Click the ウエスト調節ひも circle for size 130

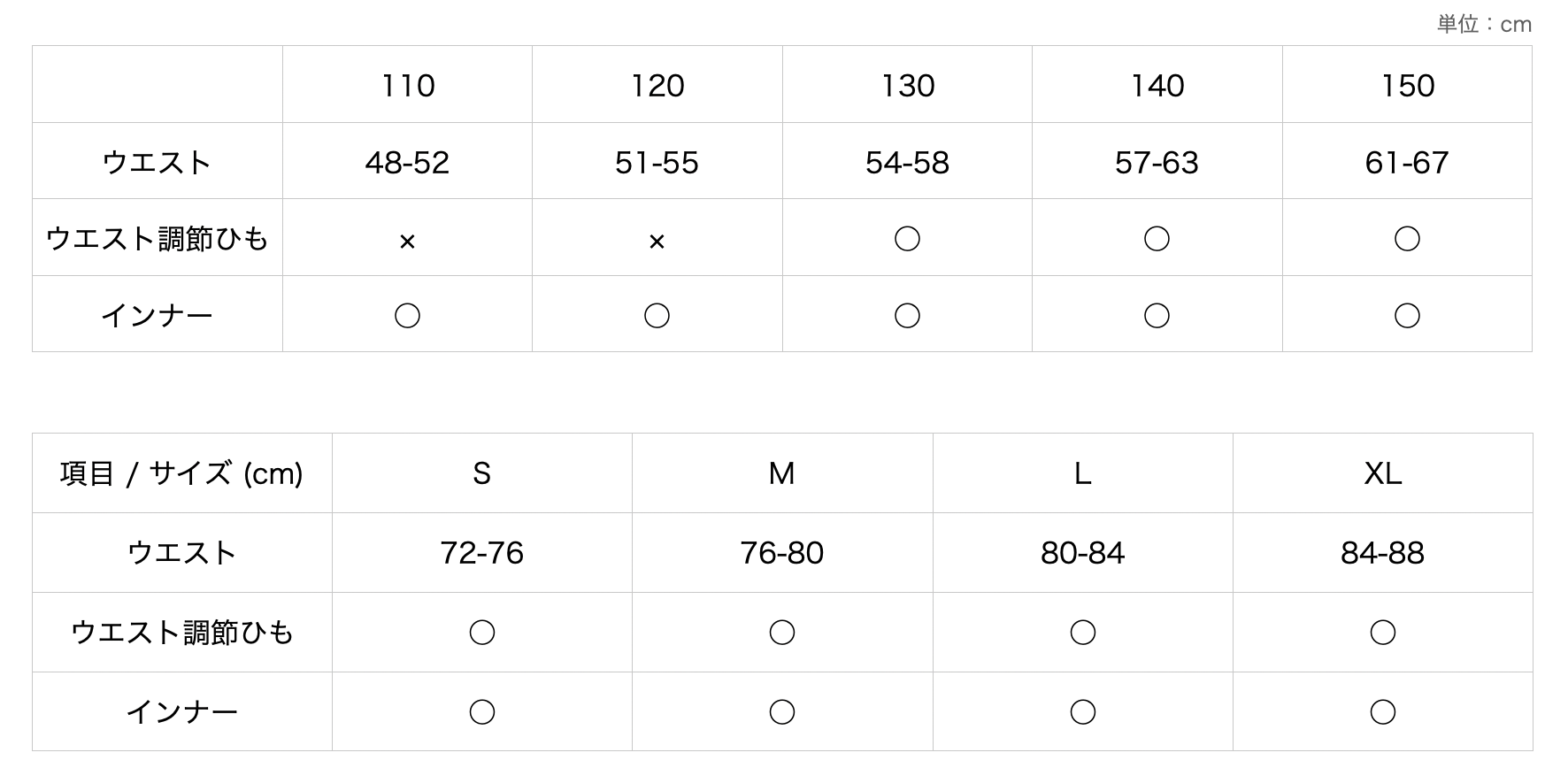pyautogui.click(x=907, y=239)
